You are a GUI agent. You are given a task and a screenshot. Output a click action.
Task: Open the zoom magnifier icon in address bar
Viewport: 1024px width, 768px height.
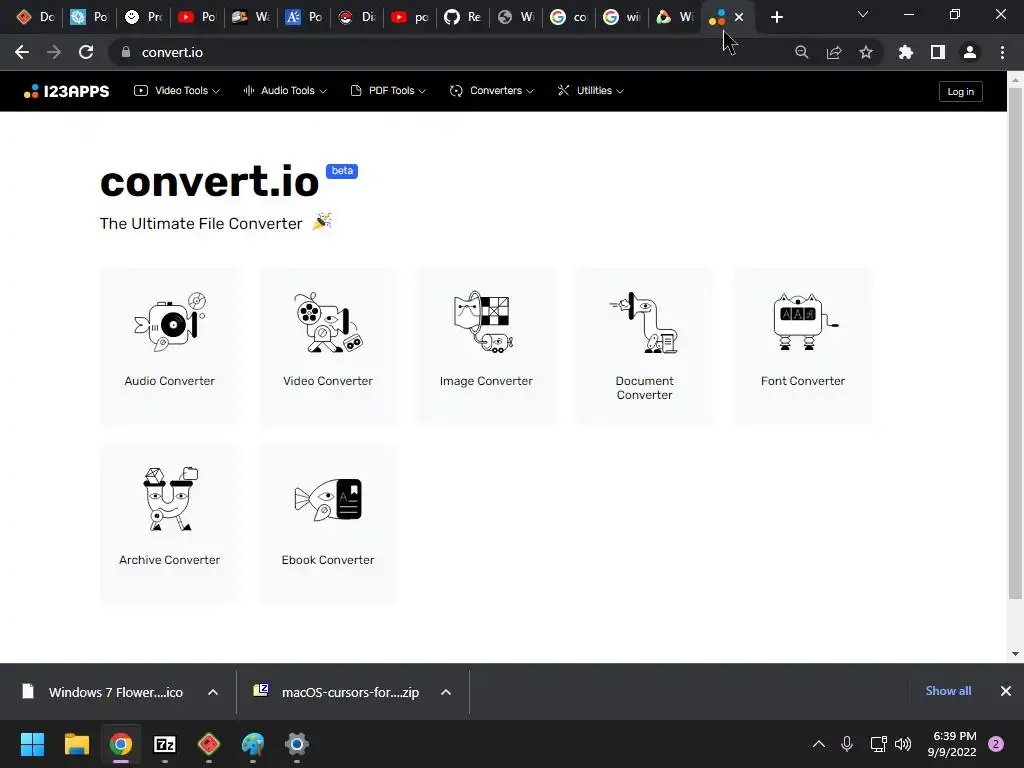pyautogui.click(x=801, y=52)
